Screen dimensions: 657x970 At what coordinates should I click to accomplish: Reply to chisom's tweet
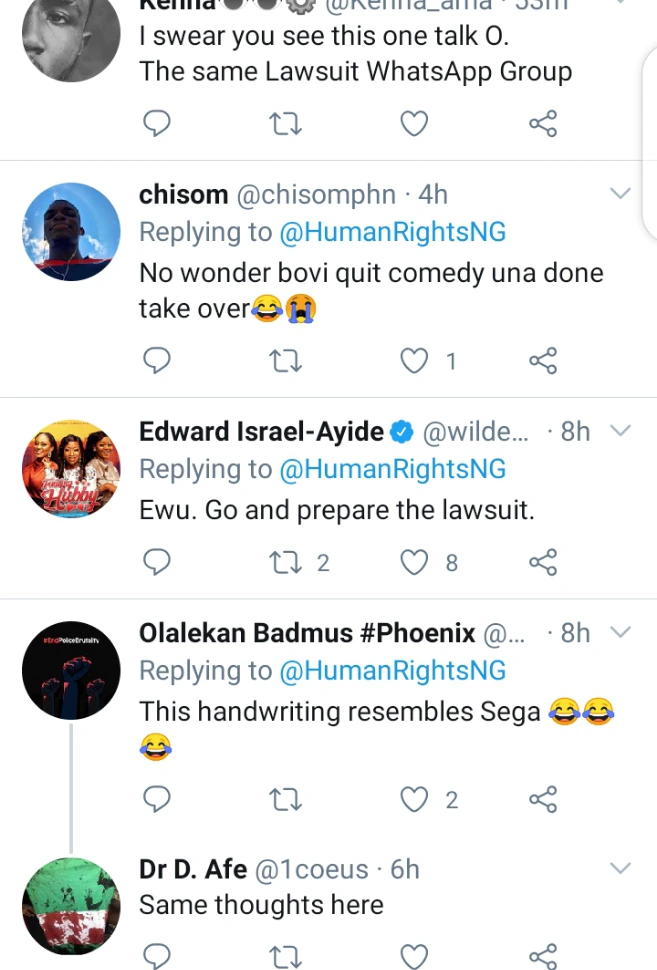coord(157,361)
